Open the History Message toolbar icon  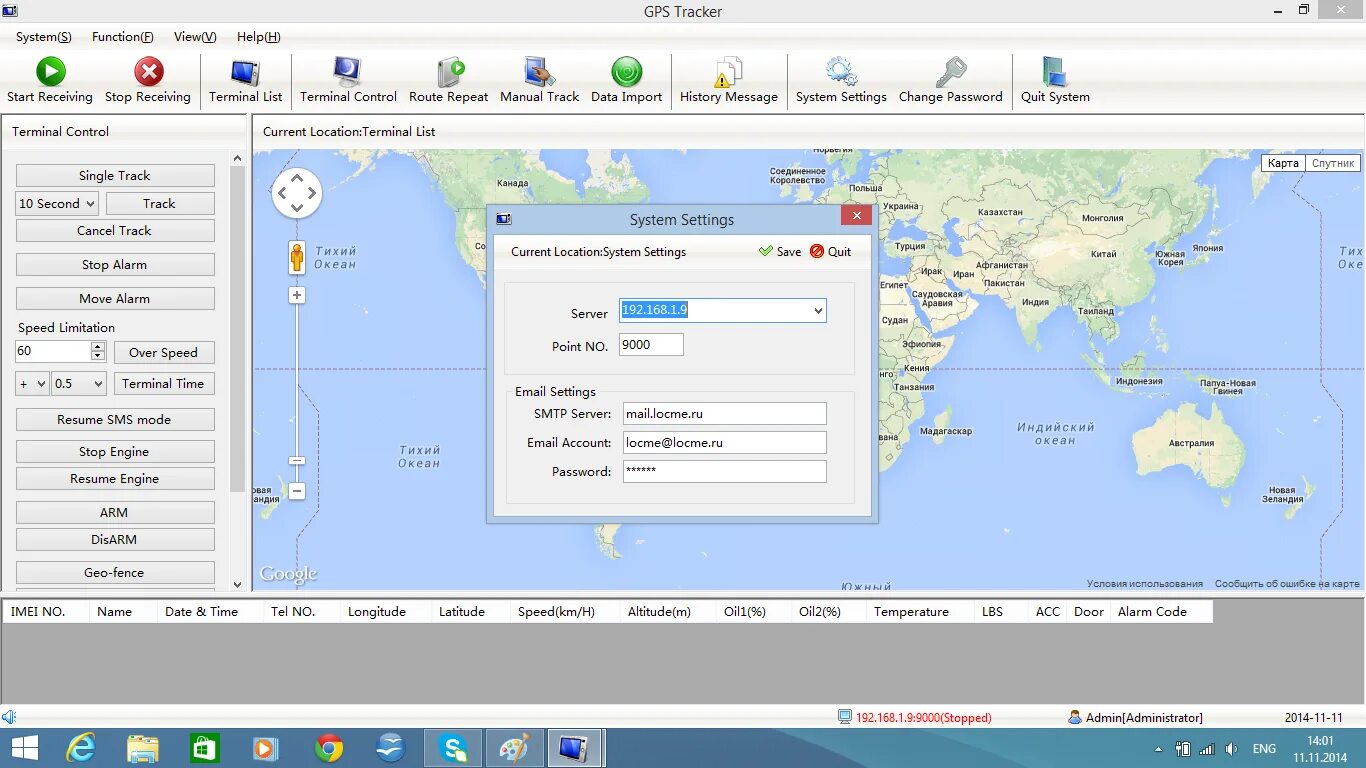(728, 72)
